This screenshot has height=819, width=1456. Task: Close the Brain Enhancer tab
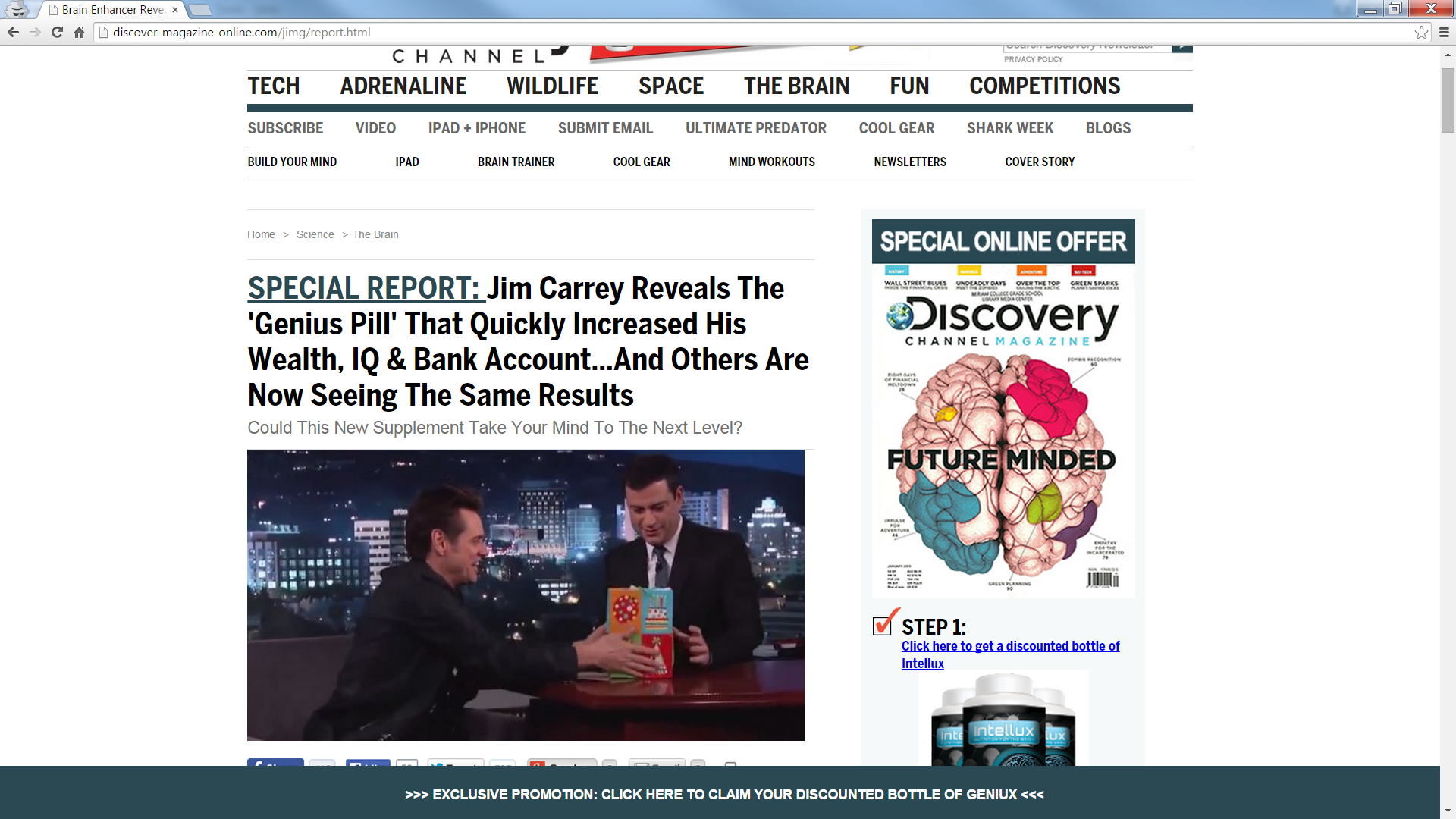(175, 10)
